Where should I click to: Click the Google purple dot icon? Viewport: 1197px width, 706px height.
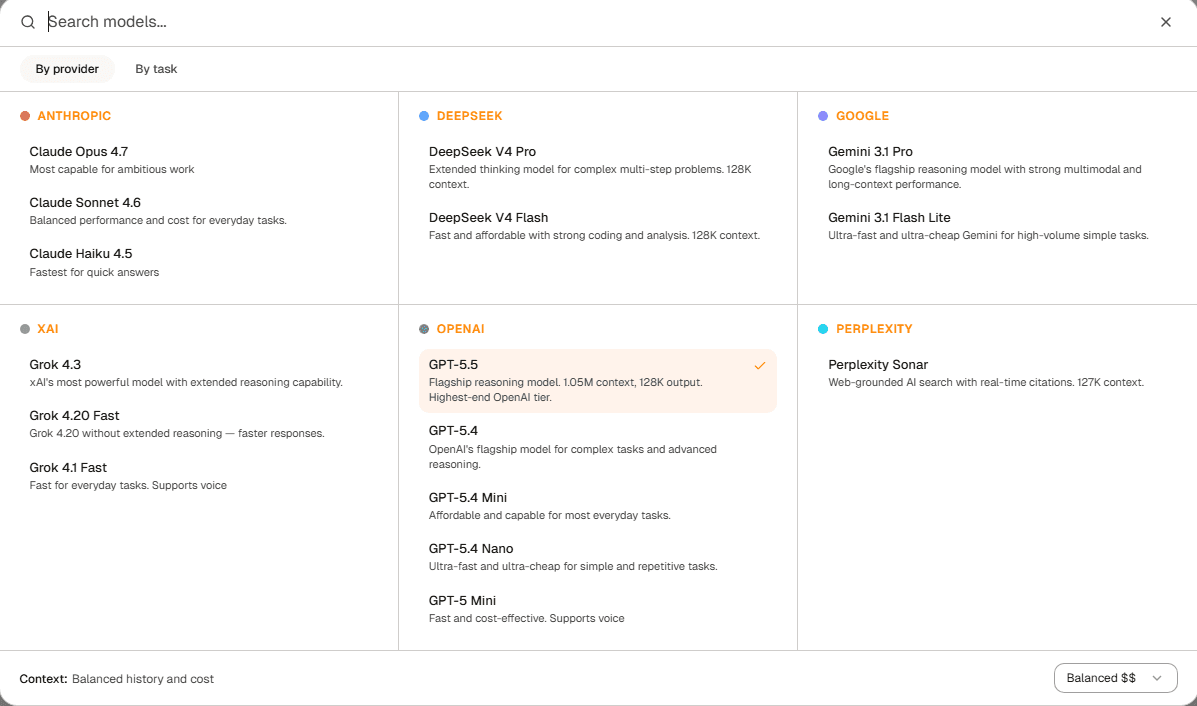click(x=823, y=116)
